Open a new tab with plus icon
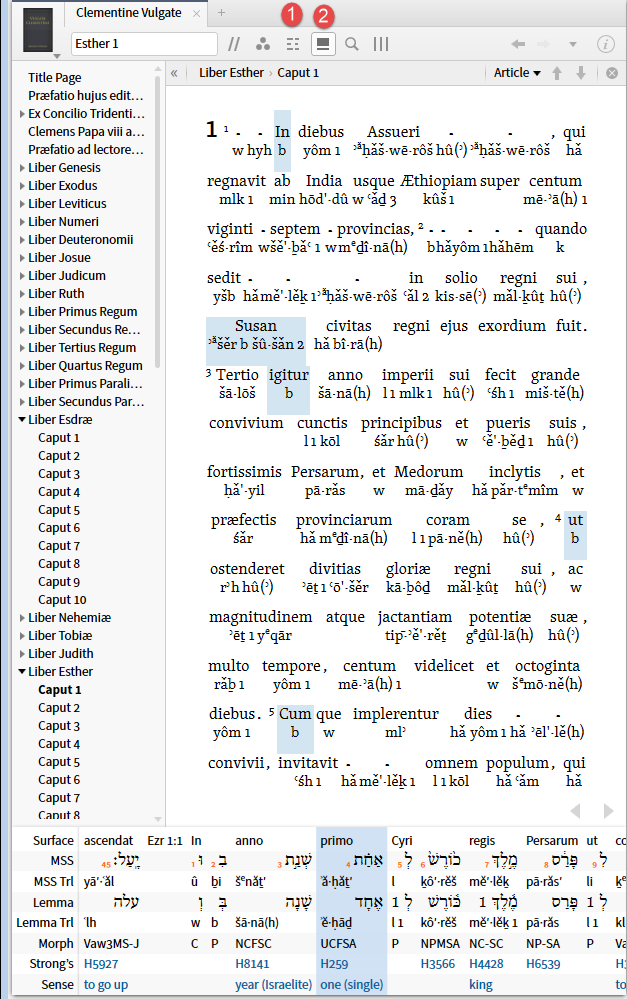The image size is (627, 999). pos(221,13)
